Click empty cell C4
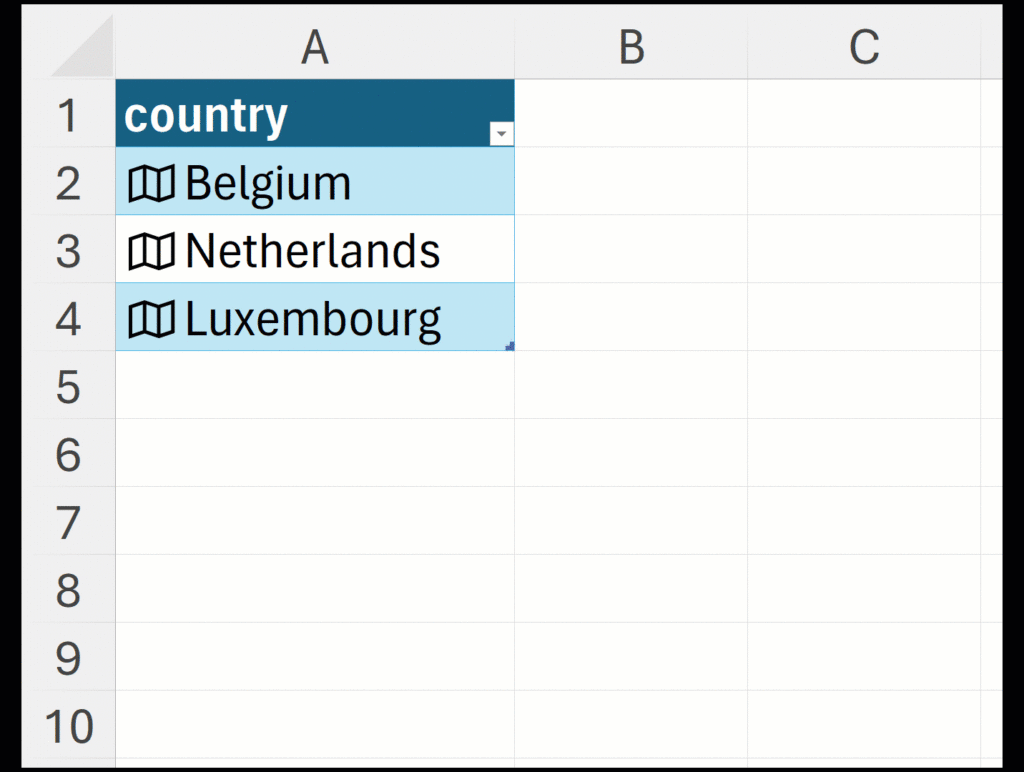Viewport: 1024px width, 772px height. [864, 319]
